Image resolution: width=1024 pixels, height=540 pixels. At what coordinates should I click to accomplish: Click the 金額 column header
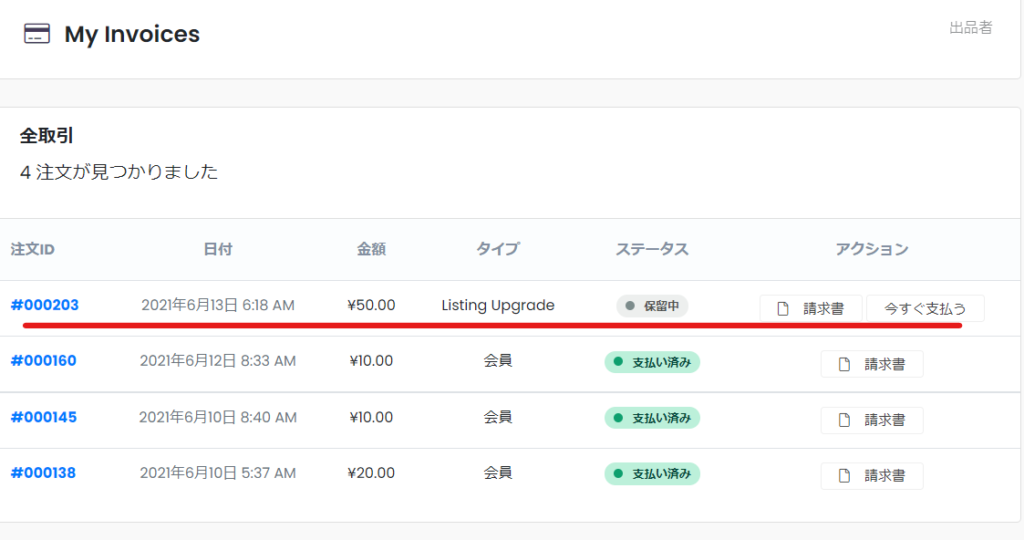371,249
